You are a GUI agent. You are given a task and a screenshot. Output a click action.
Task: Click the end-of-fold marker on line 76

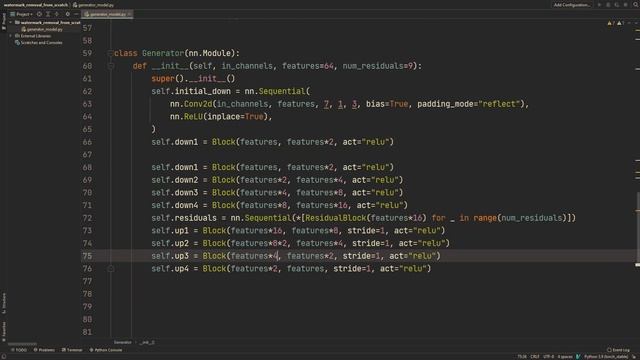(111, 269)
